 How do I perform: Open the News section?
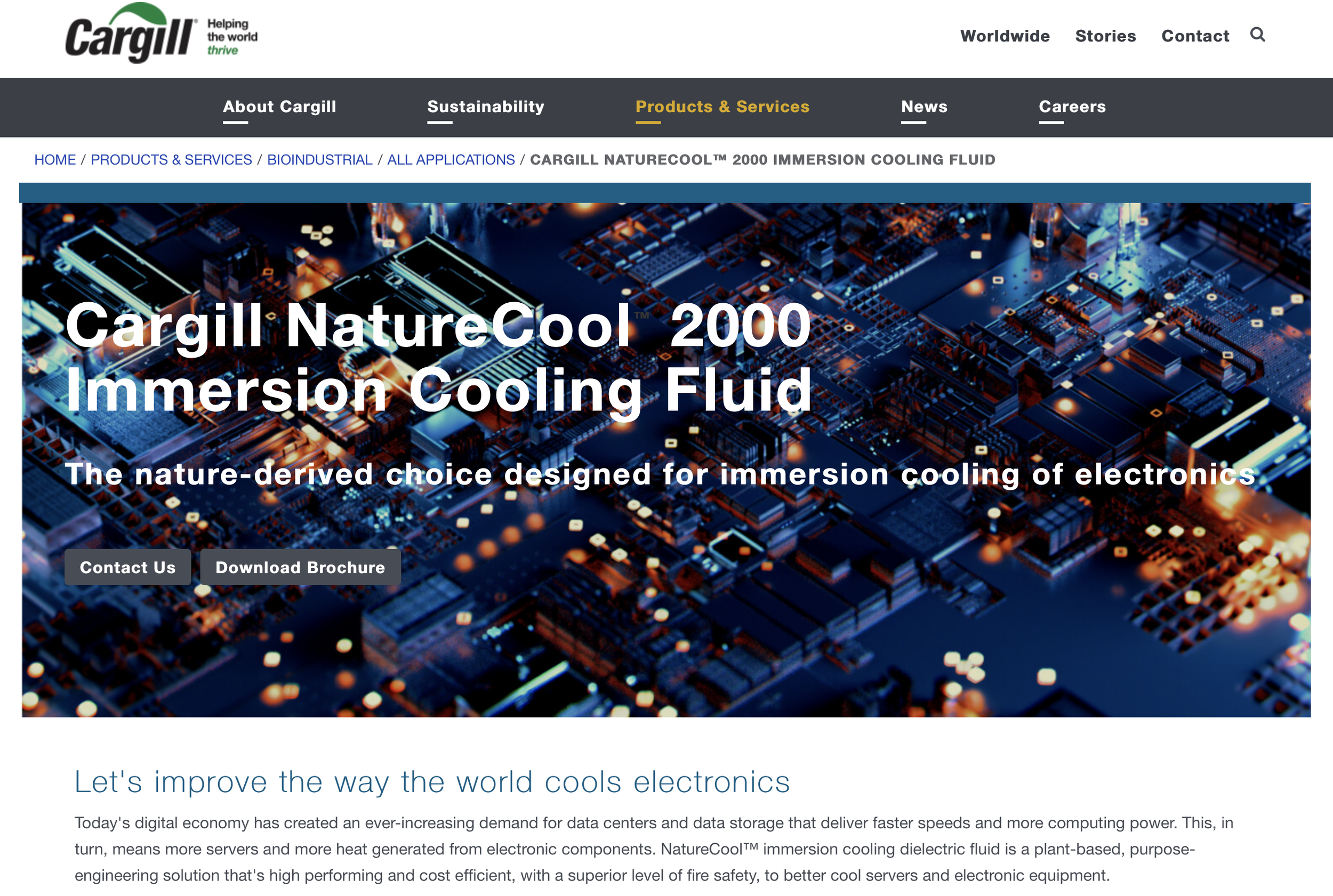[x=924, y=107]
